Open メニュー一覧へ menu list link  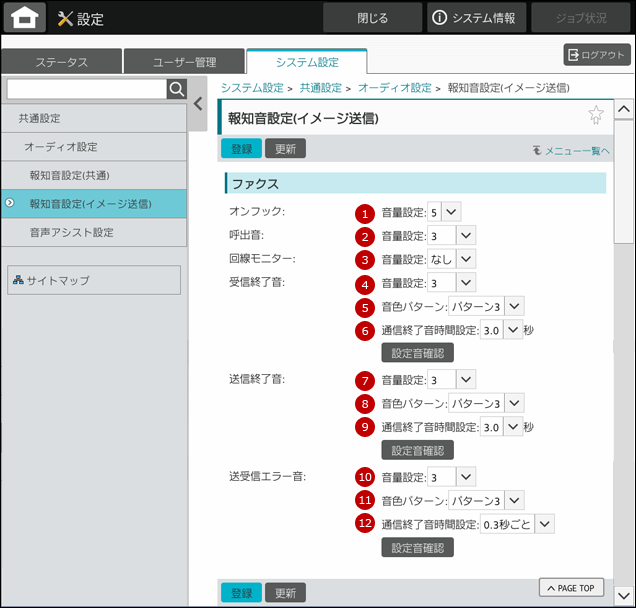click(x=572, y=151)
